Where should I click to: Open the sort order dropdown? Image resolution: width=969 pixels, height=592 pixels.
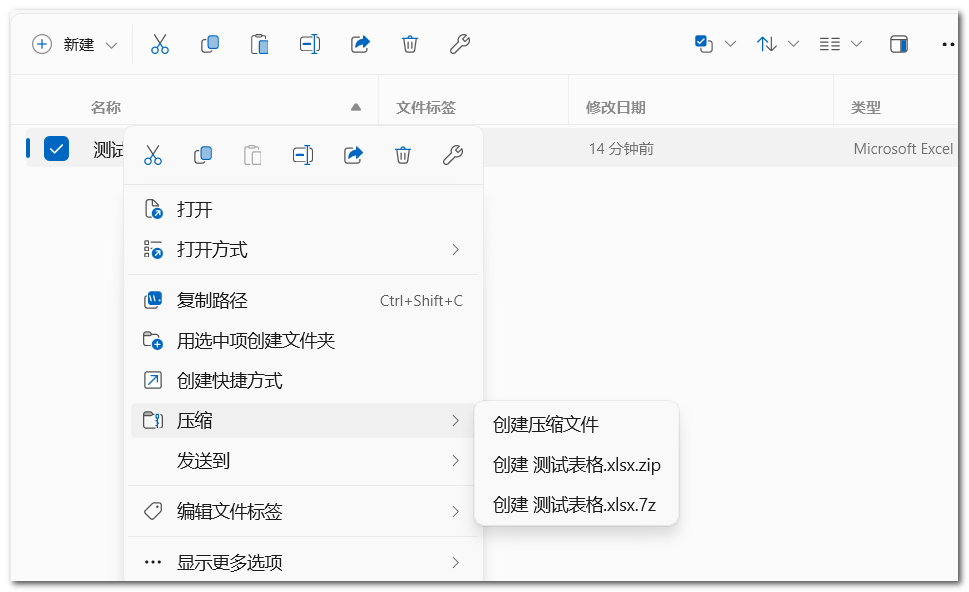(778, 44)
